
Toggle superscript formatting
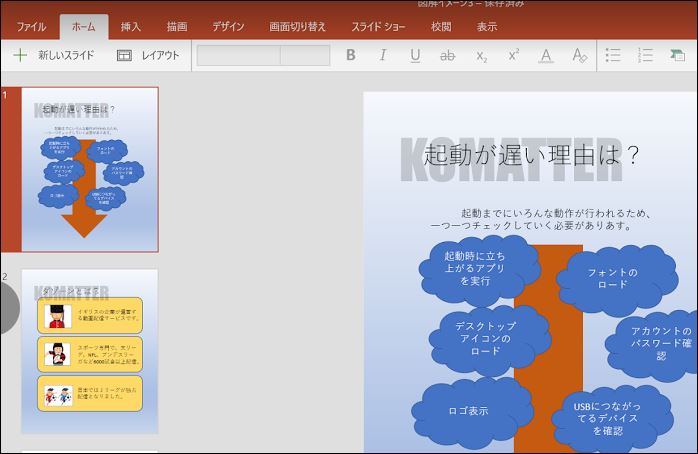tap(514, 54)
